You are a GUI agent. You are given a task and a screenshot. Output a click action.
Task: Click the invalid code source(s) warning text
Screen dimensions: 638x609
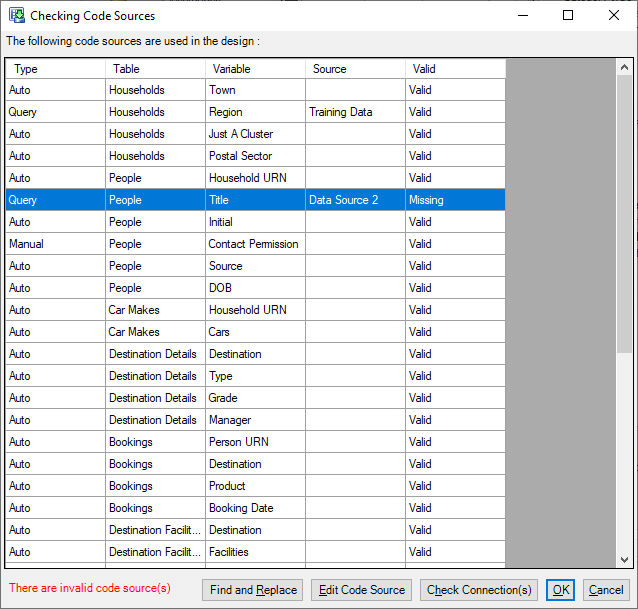pos(90,588)
